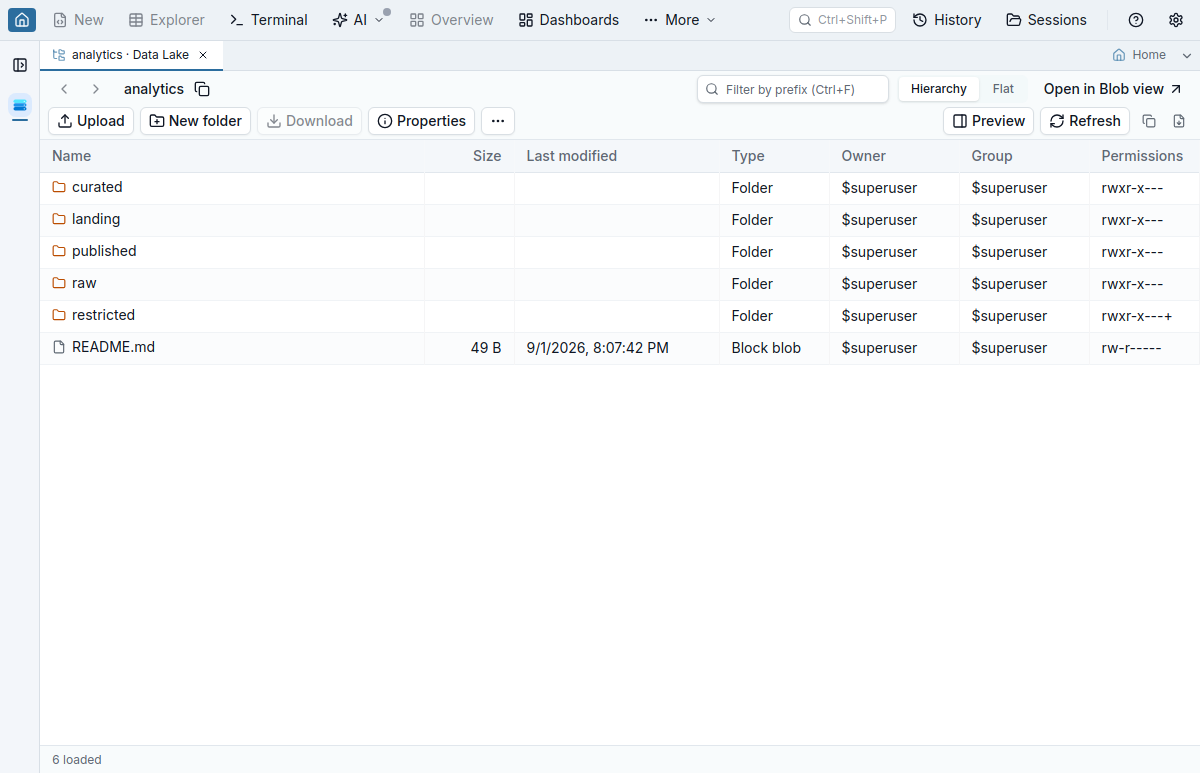Click the restricted folder icon
The height and width of the screenshot is (773, 1200).
coord(59,315)
